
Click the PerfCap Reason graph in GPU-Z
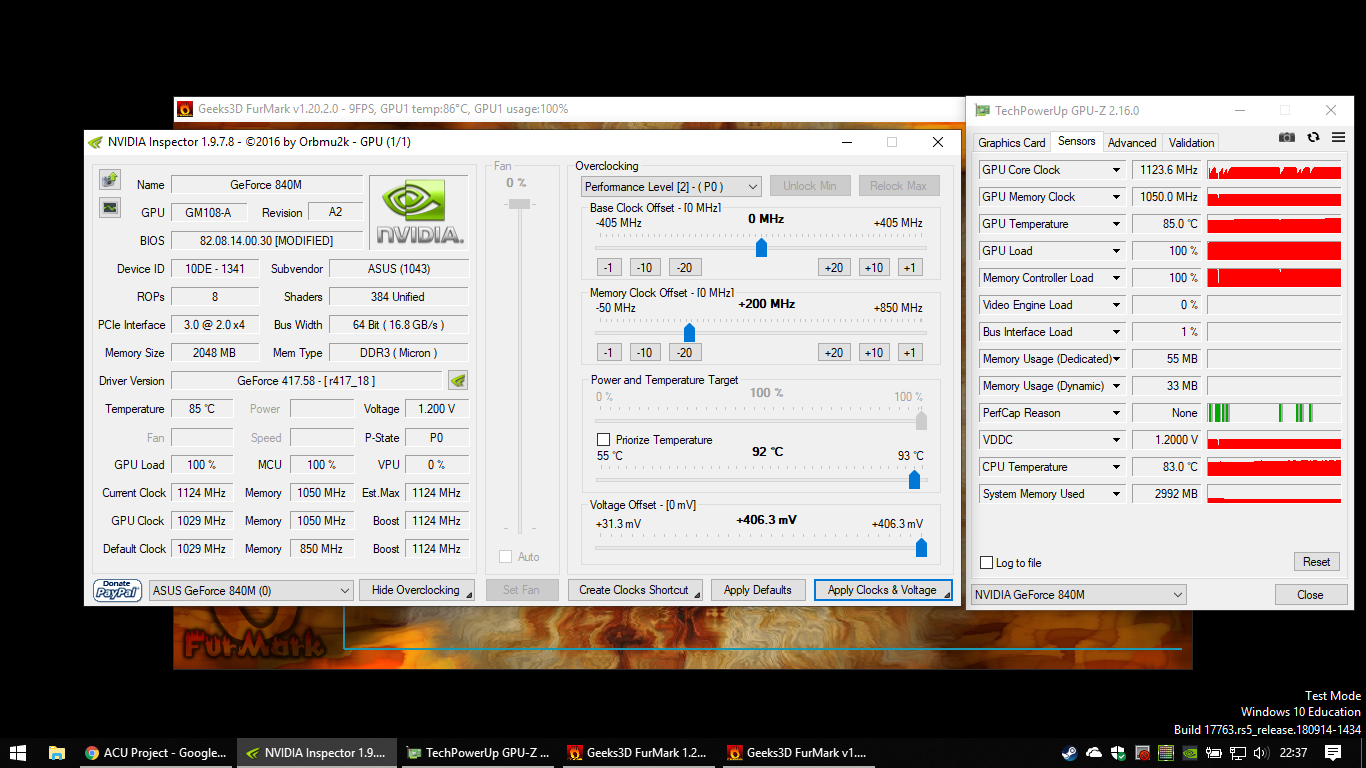[1274, 413]
